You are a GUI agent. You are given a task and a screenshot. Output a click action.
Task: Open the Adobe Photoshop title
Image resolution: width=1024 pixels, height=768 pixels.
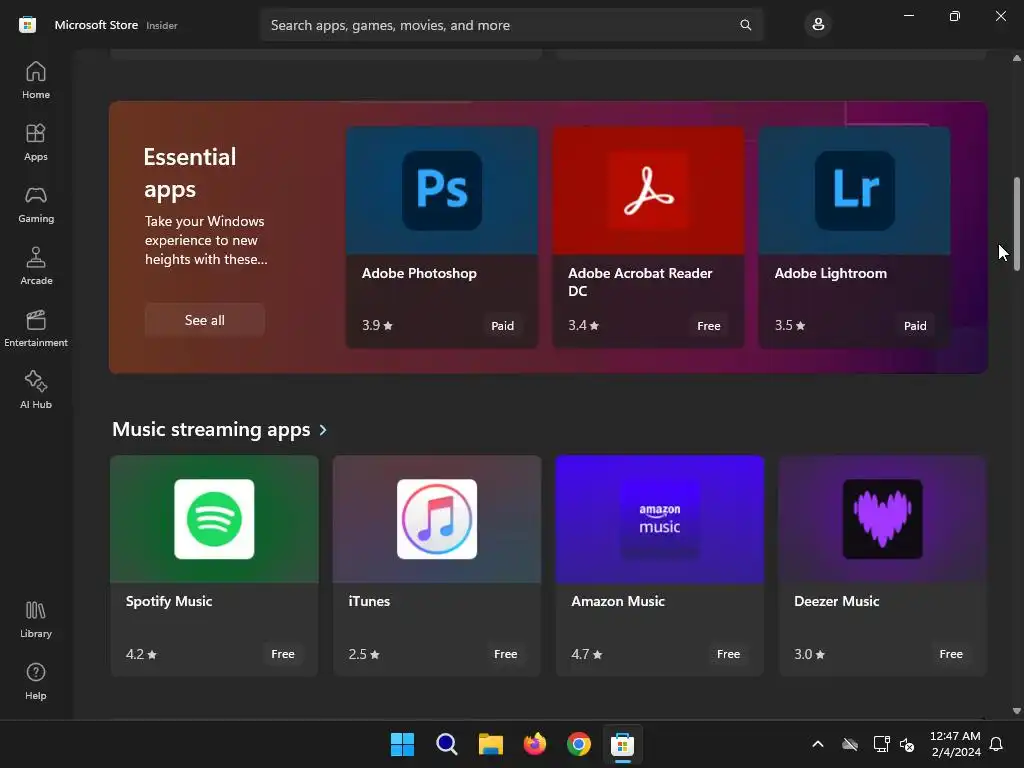tap(419, 273)
